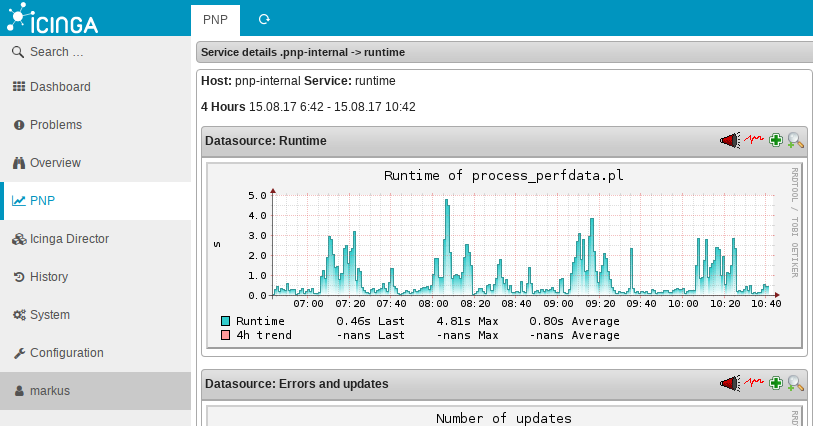Click the History rewind icon

click(x=19, y=277)
